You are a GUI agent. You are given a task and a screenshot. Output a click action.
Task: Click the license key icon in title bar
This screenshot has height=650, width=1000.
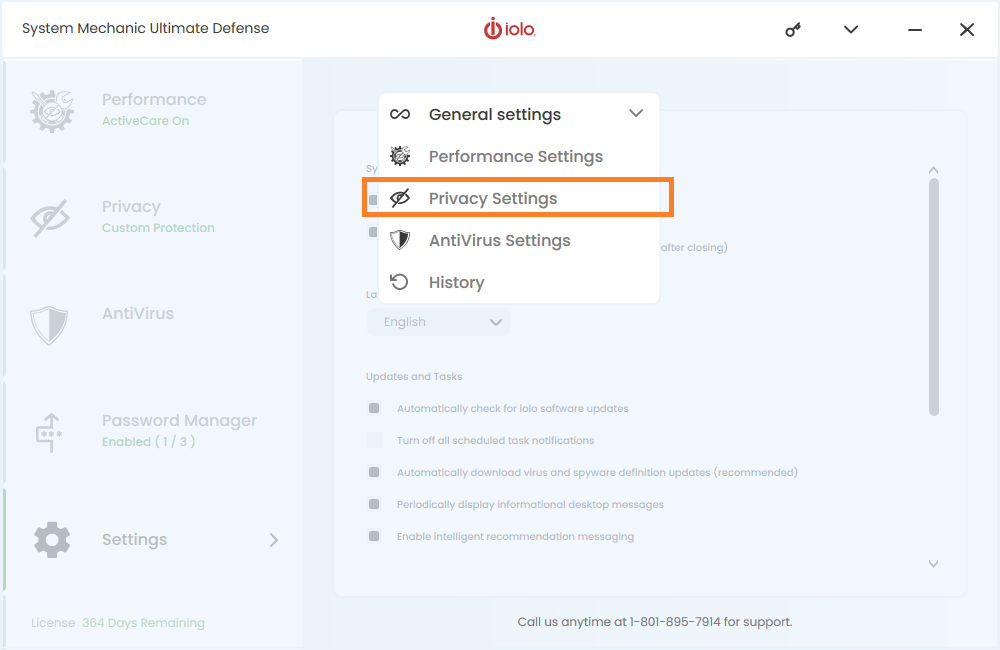(x=793, y=29)
